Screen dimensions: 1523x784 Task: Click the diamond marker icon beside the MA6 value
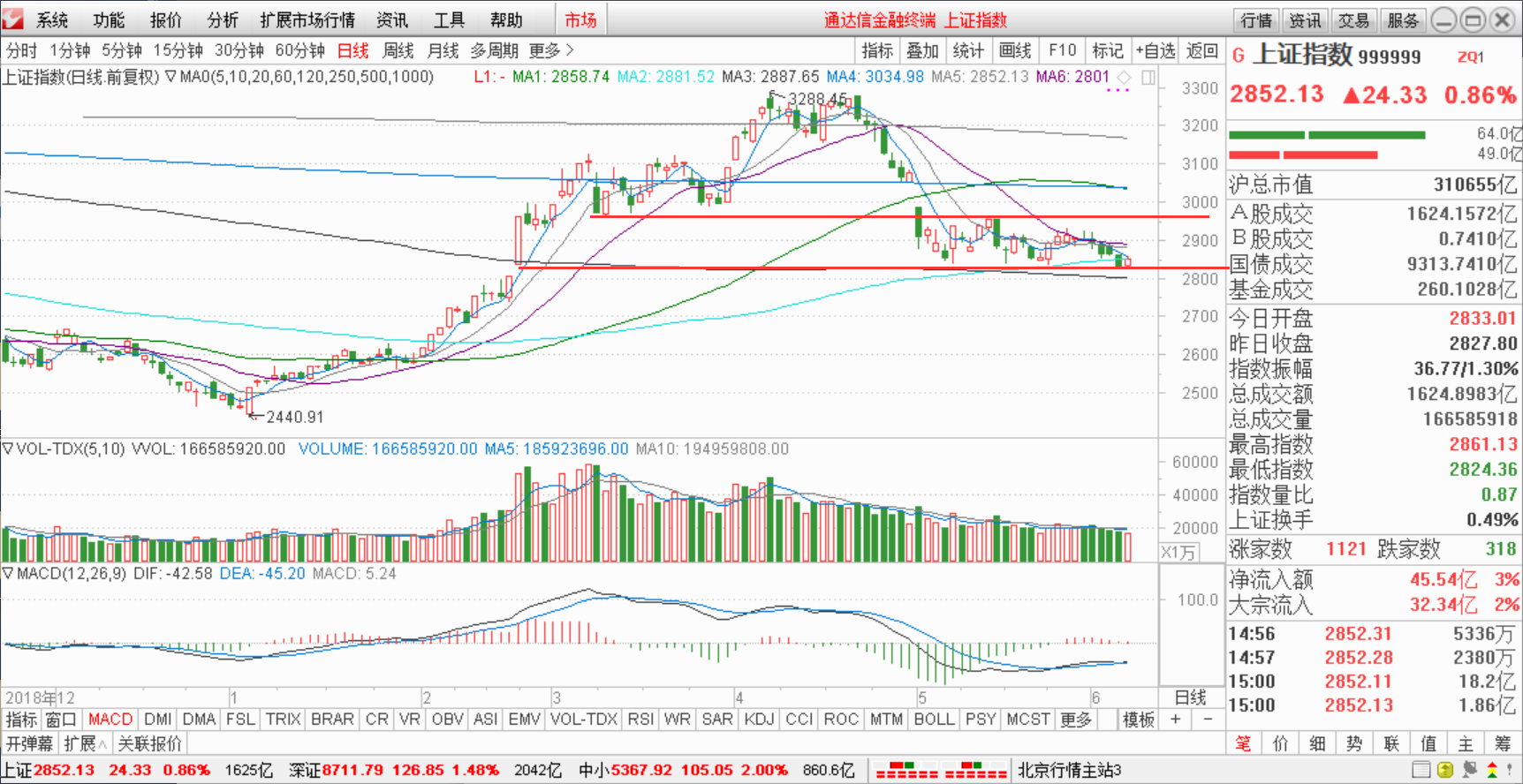pyautogui.click(x=1124, y=77)
